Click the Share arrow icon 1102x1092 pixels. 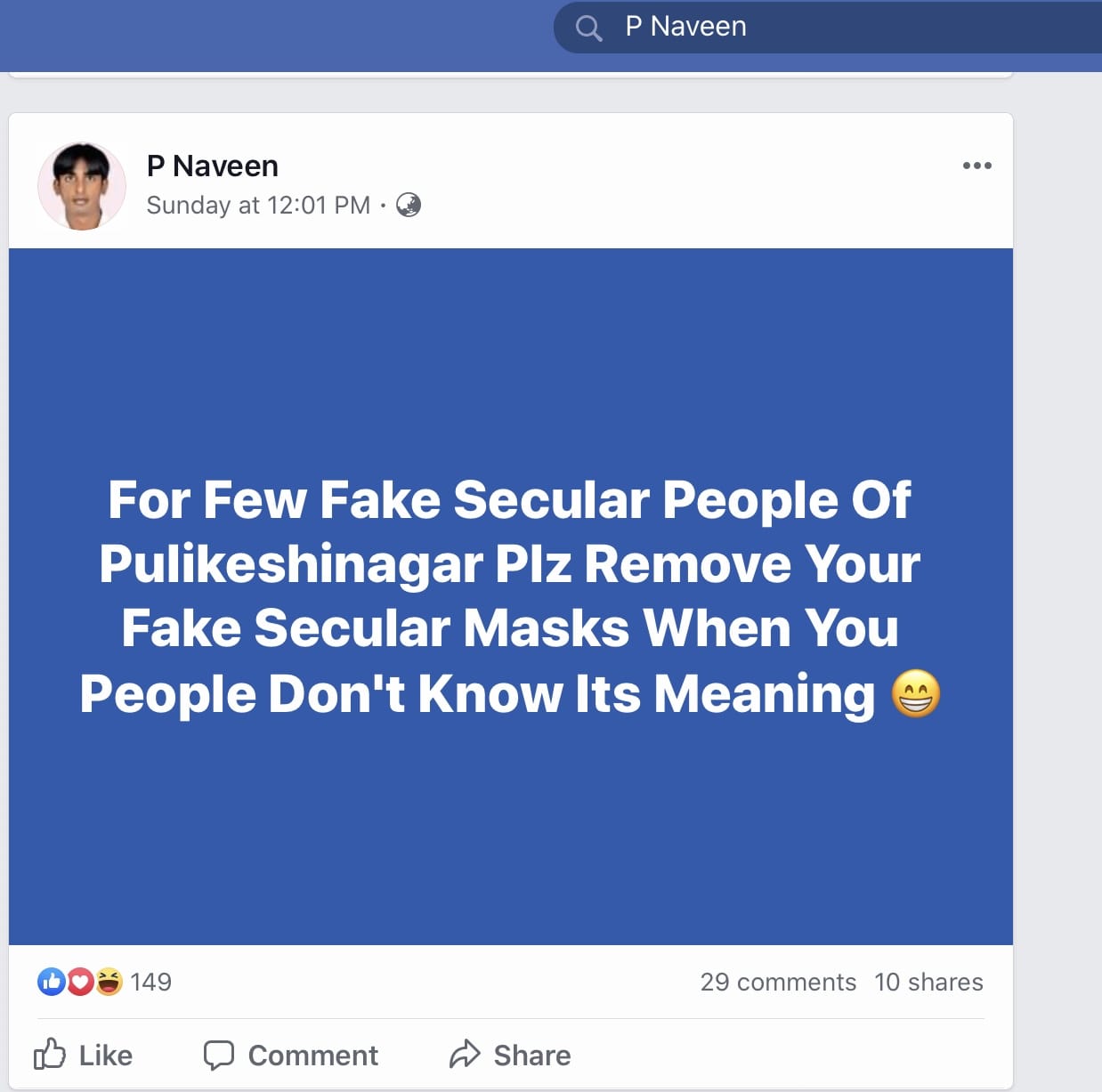click(x=465, y=1055)
